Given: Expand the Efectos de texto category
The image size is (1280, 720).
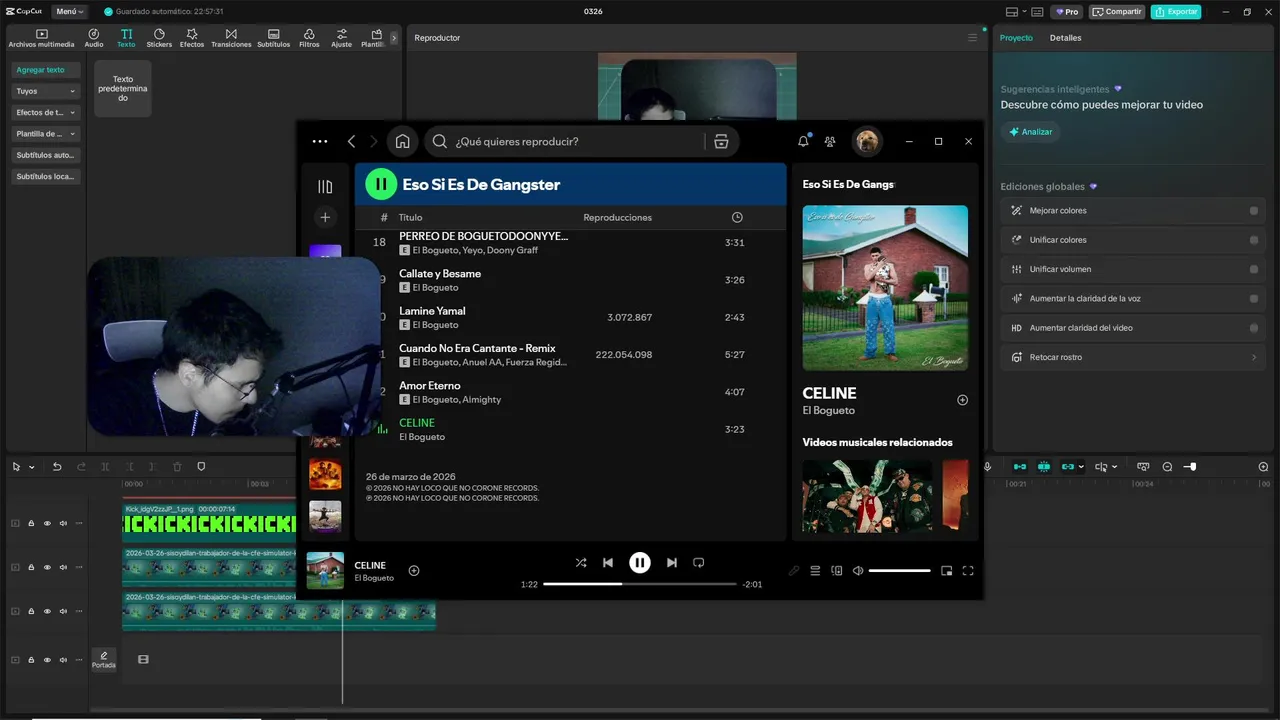Looking at the screenshot, I should 45,113.
